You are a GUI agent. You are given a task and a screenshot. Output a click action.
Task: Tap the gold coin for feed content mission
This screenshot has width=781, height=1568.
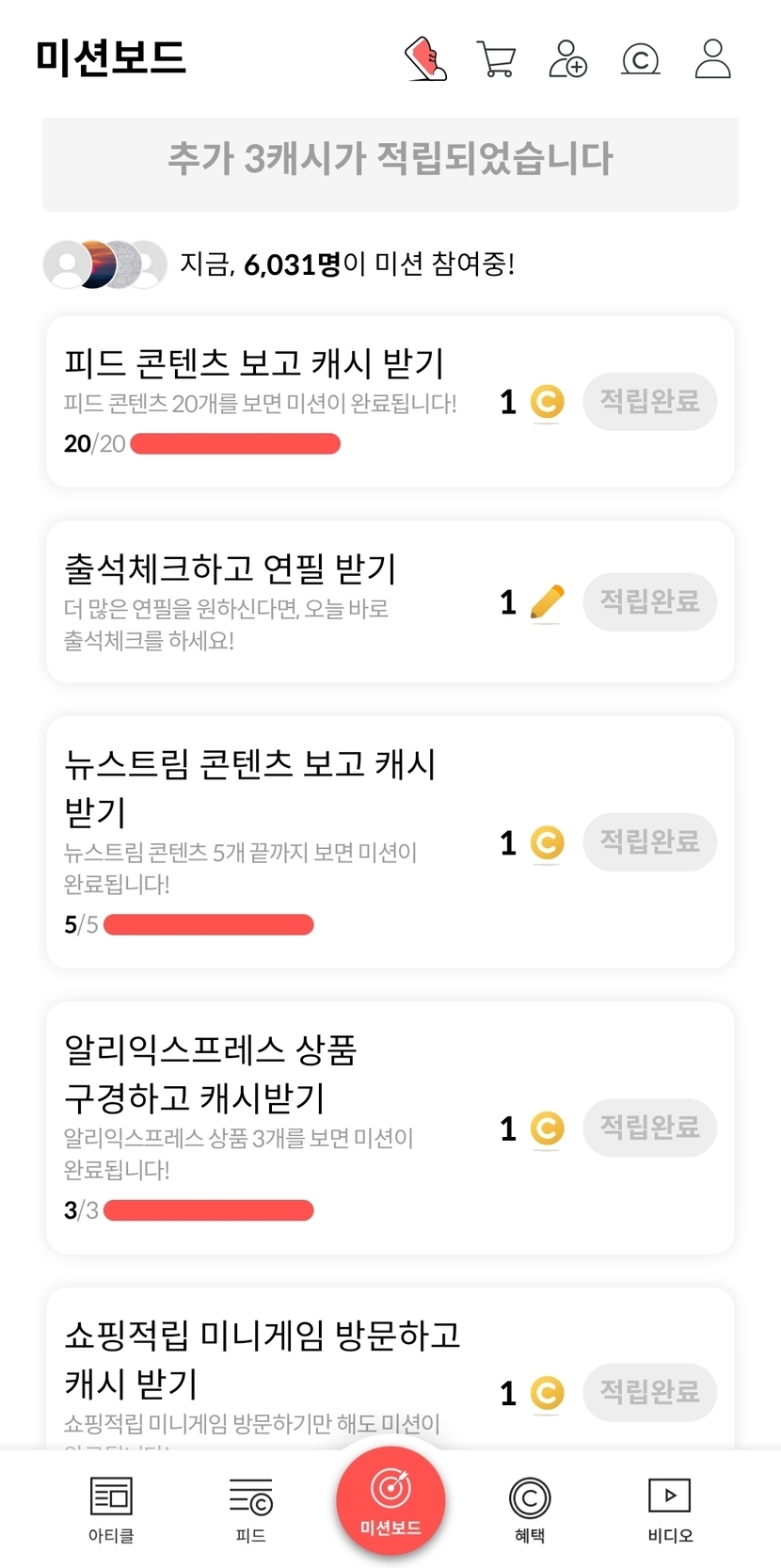[547, 402]
